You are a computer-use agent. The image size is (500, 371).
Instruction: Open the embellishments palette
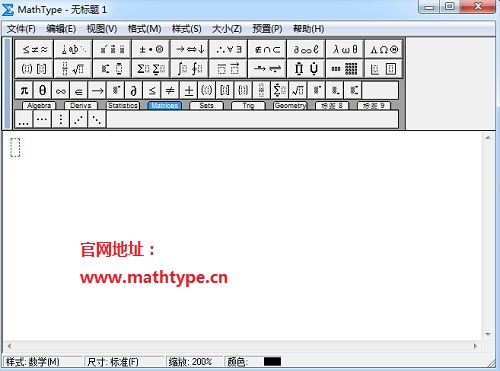112,49
